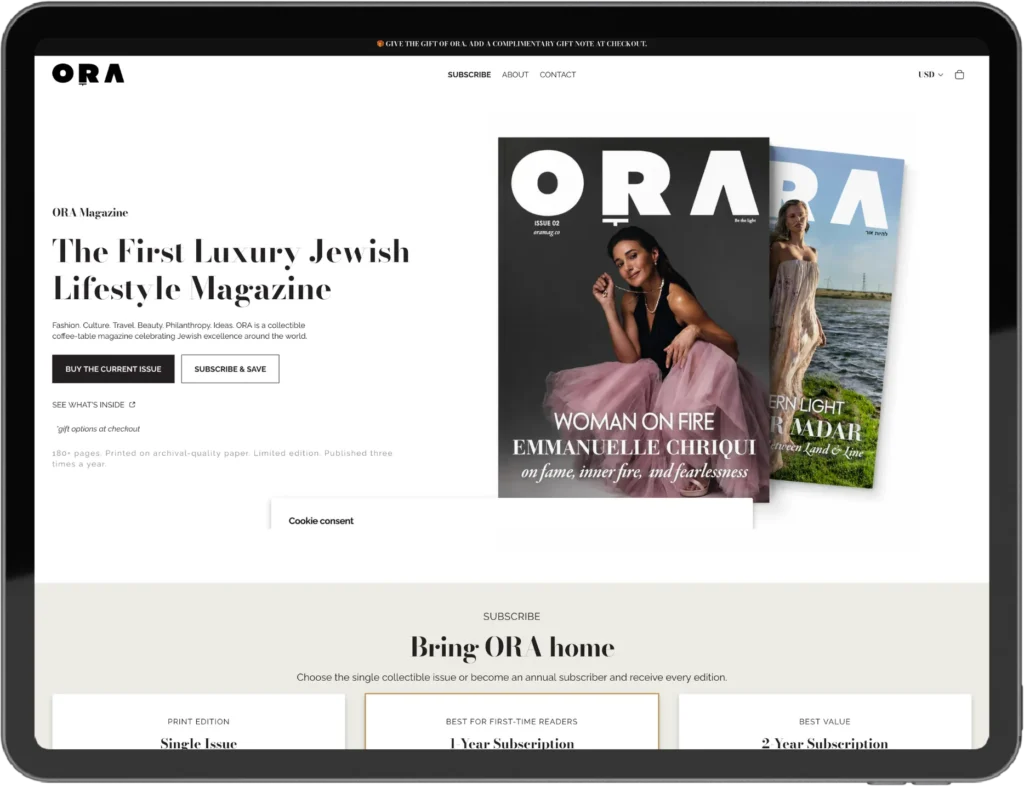Screen dimensions: 1024x786
Task: Open the Subscribe nav item
Action: [469, 74]
